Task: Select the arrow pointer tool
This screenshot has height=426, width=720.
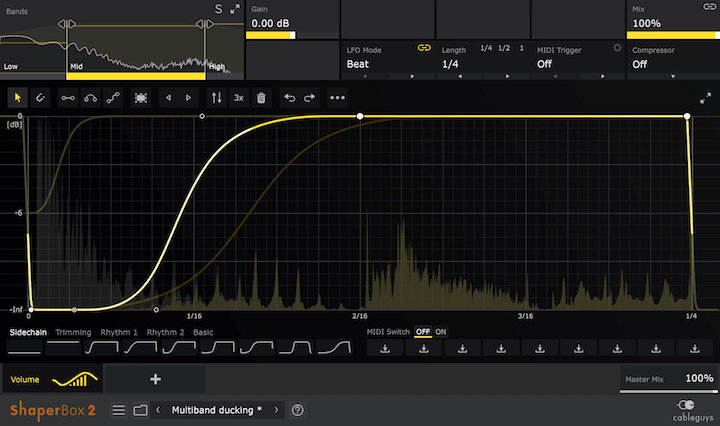Action: tap(18, 98)
